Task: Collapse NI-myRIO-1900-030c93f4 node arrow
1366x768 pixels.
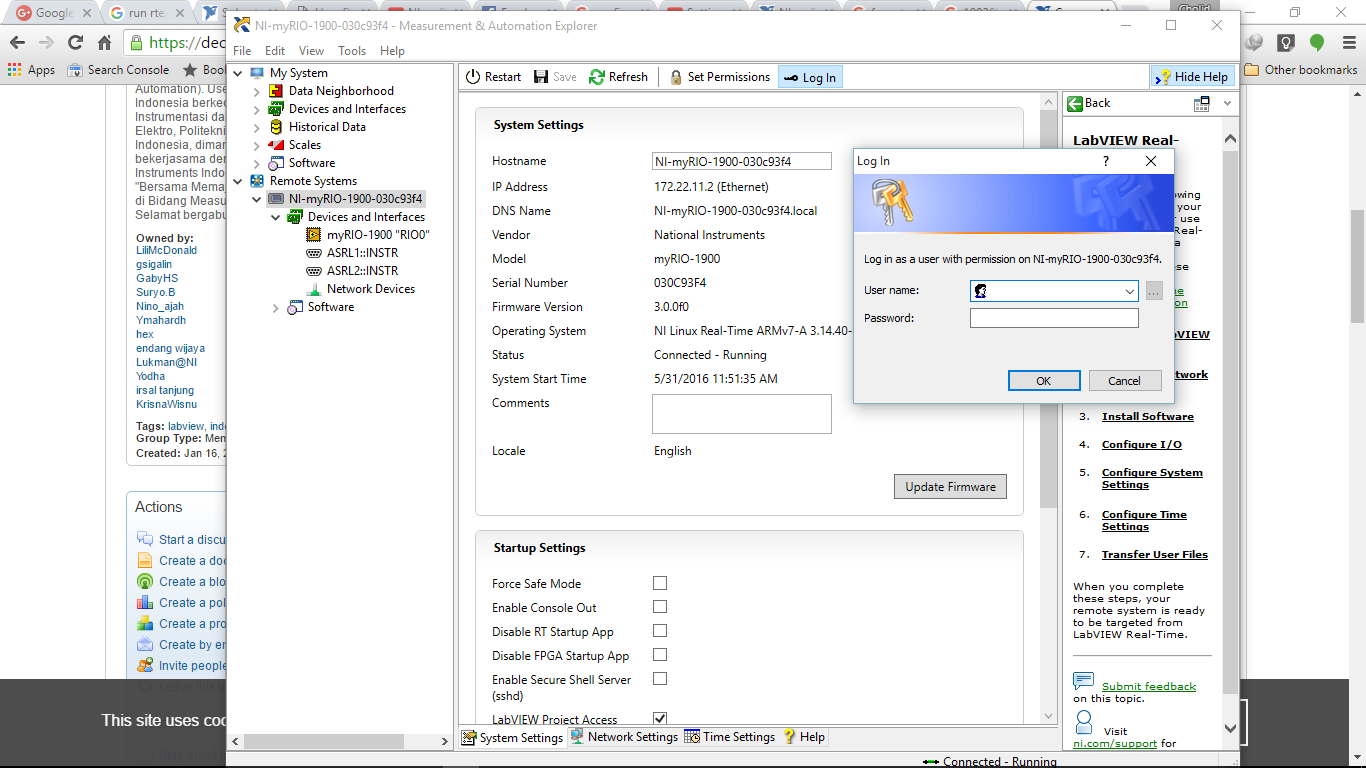Action: click(x=257, y=199)
